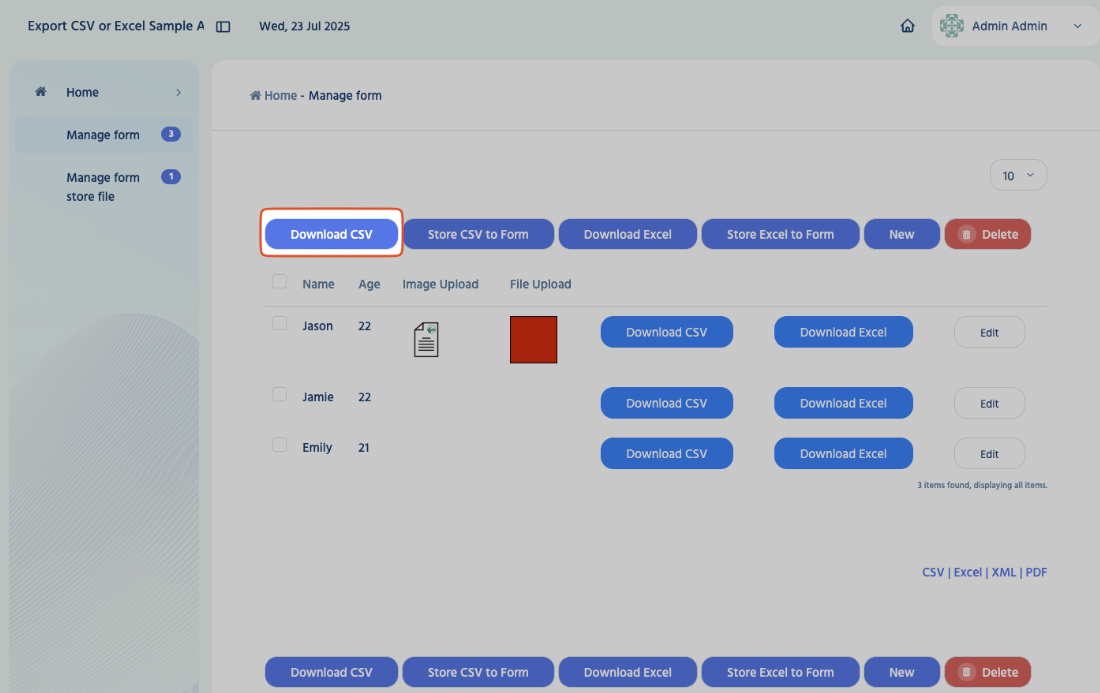1100x693 pixels.
Task: Click Jason's red image thumbnail
Action: pos(533,340)
